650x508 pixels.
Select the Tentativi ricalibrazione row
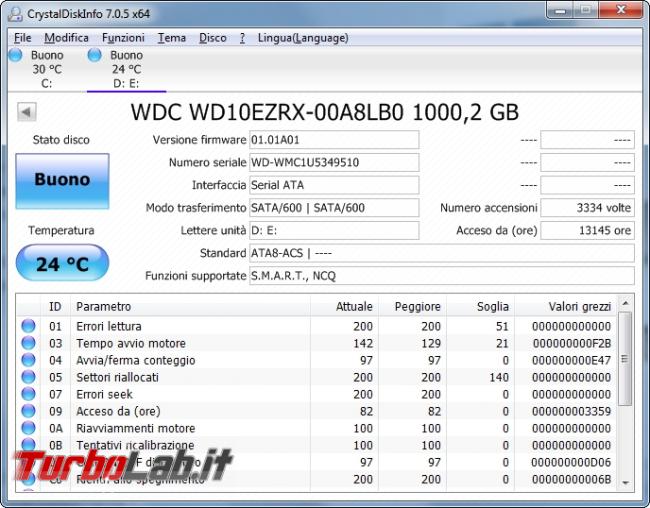tap(317, 445)
